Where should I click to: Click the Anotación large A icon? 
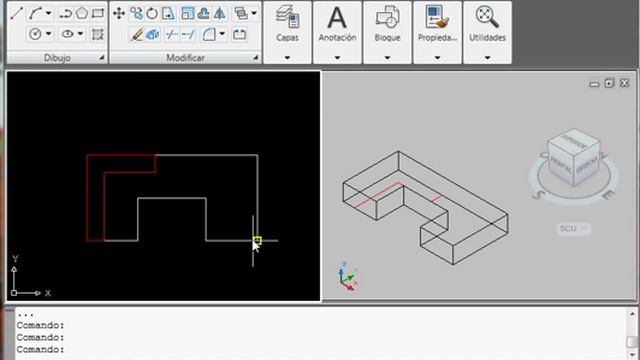click(337, 18)
